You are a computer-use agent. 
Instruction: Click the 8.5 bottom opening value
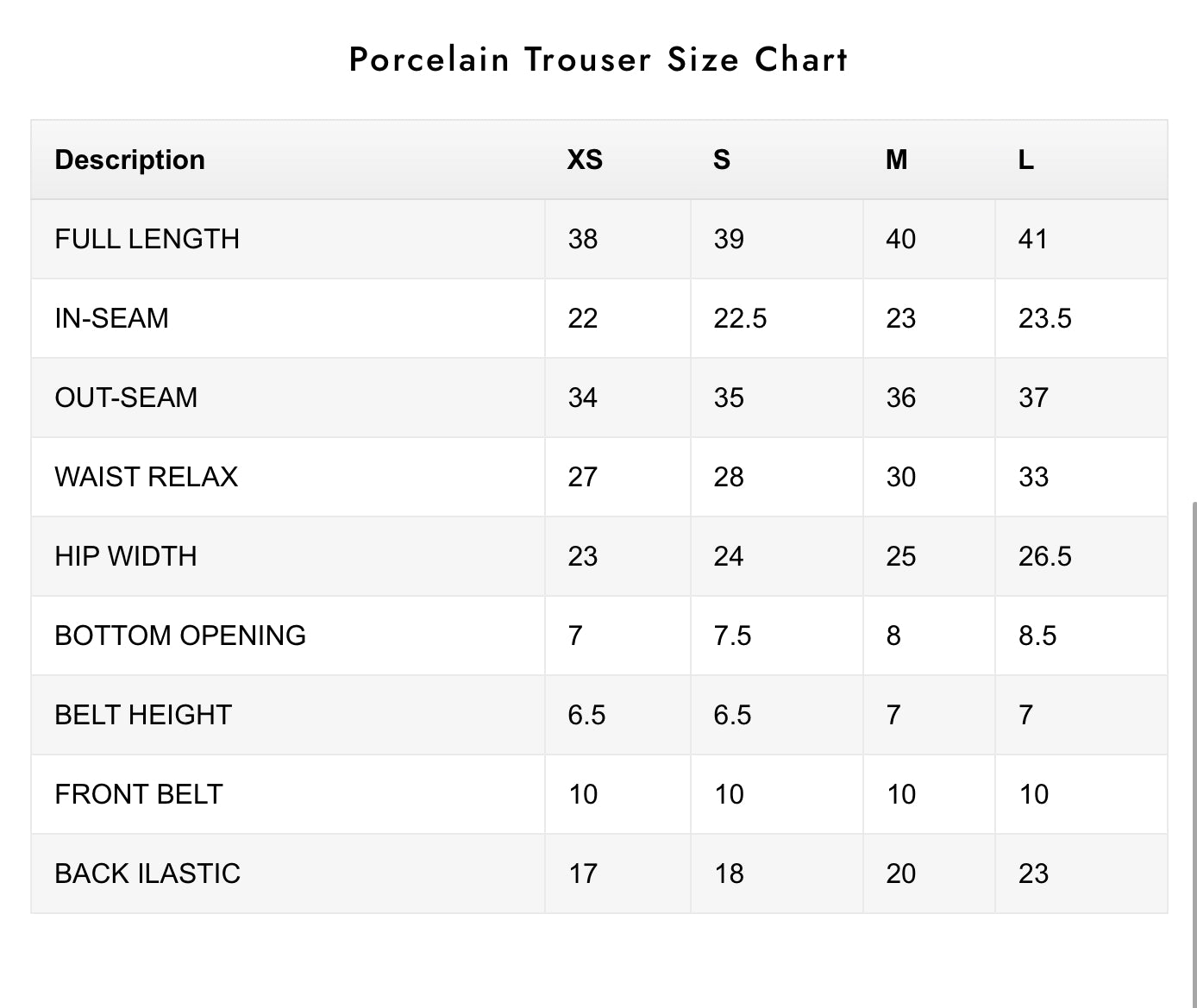tap(1037, 635)
